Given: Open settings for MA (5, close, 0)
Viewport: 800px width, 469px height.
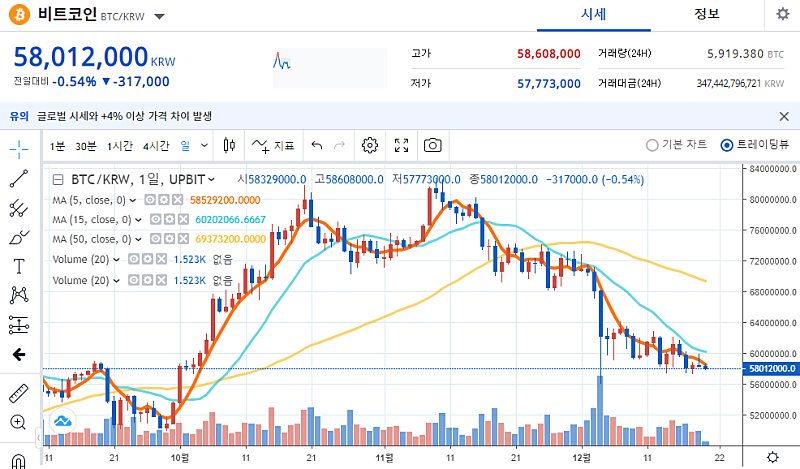Looking at the screenshot, I should [x=163, y=200].
